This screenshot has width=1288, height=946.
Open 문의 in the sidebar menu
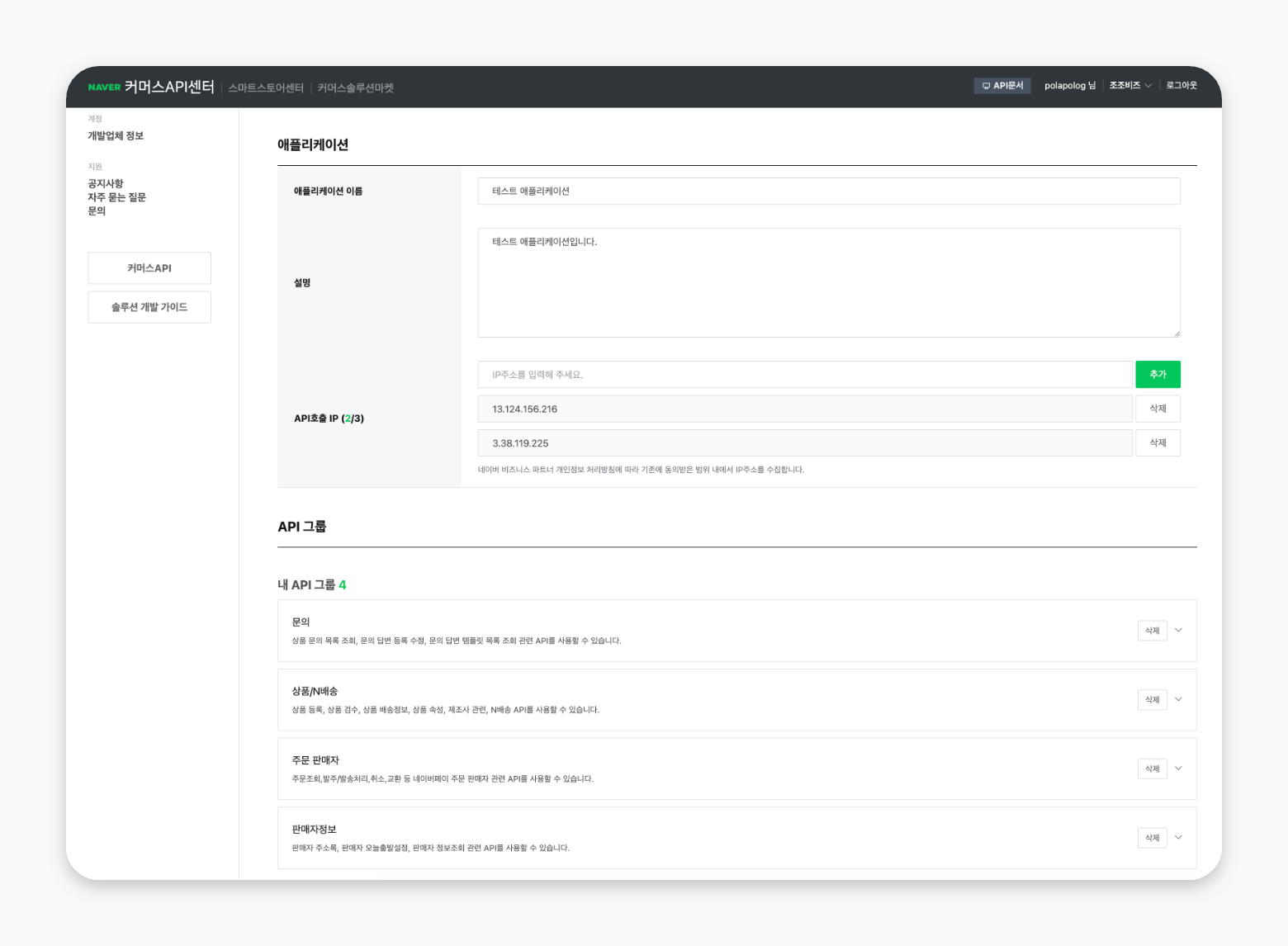(97, 211)
